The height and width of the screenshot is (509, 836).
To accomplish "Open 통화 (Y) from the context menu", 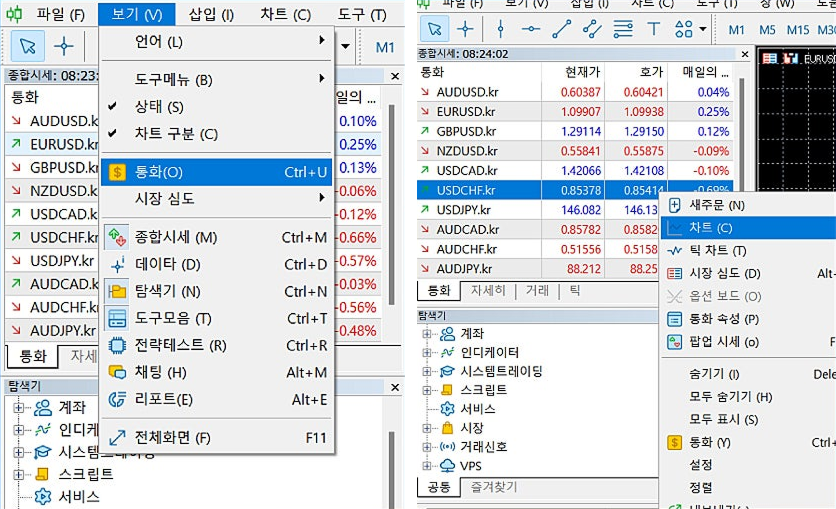I will pyautogui.click(x=748, y=442).
